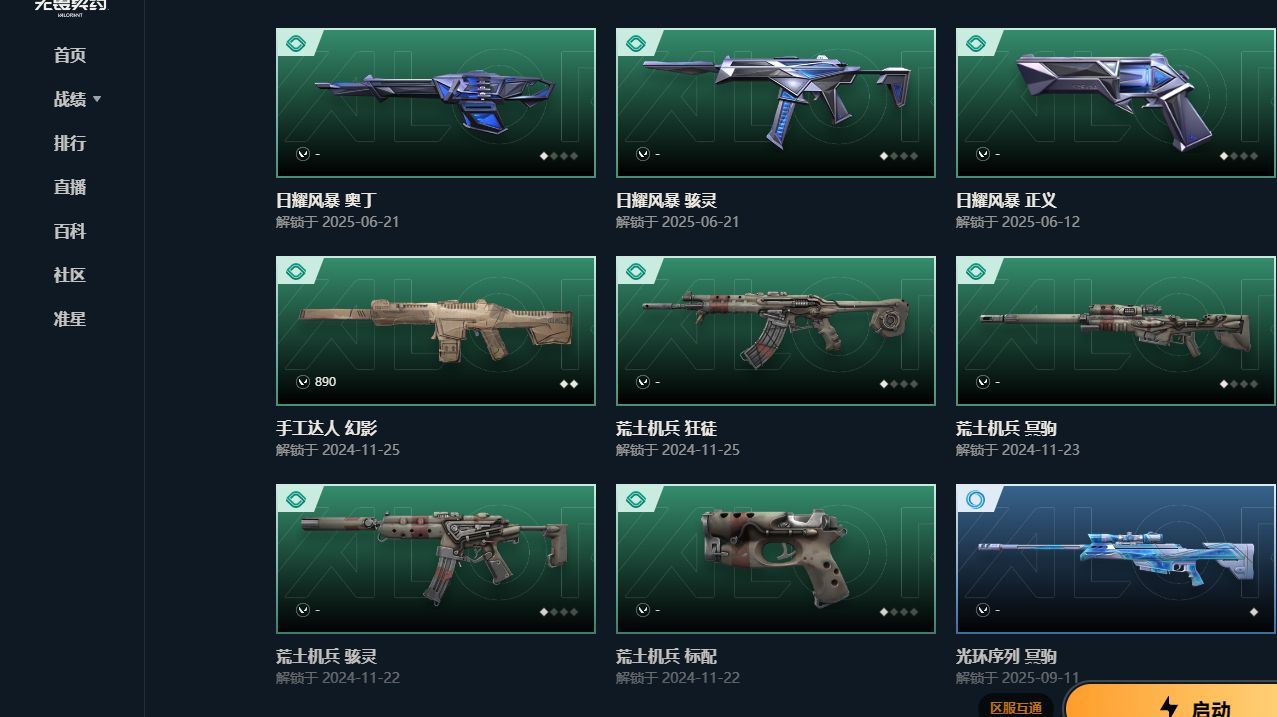Open the 社区 sidebar page

70,275
